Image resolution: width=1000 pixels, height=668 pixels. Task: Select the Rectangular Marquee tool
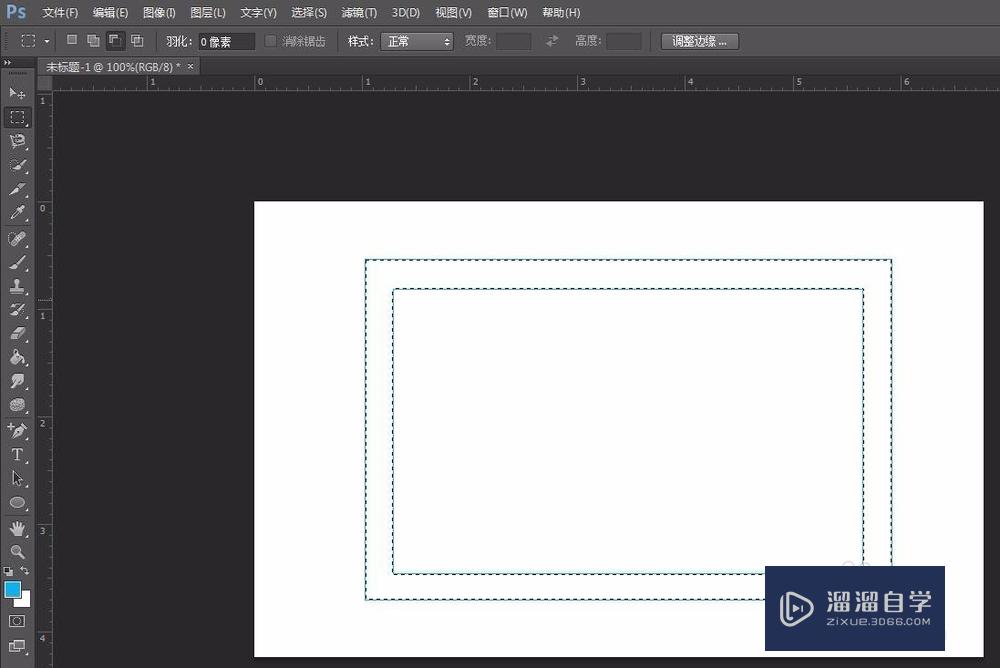pos(17,117)
